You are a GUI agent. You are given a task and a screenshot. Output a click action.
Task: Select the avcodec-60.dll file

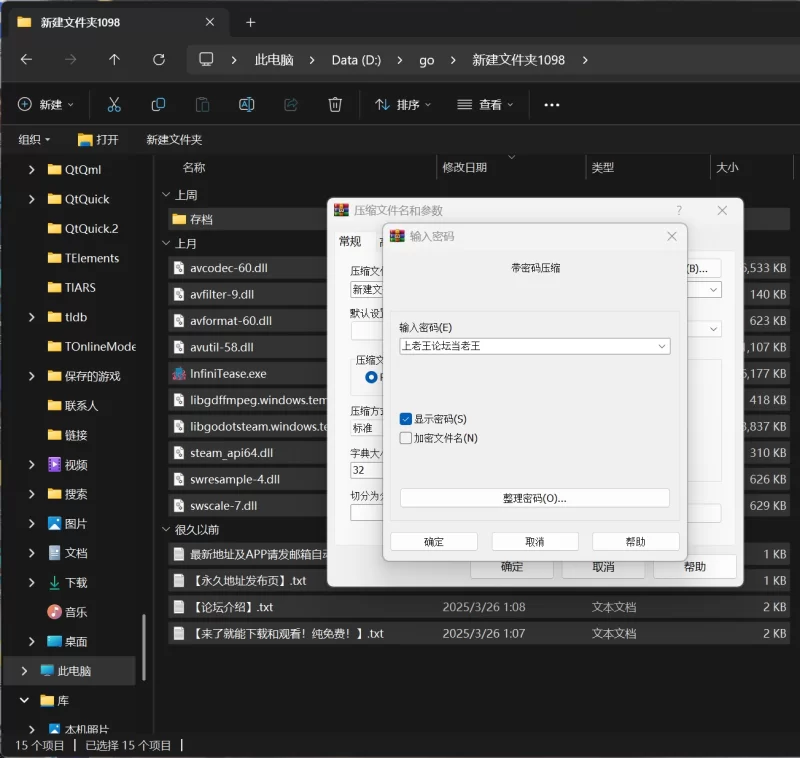coord(247,268)
